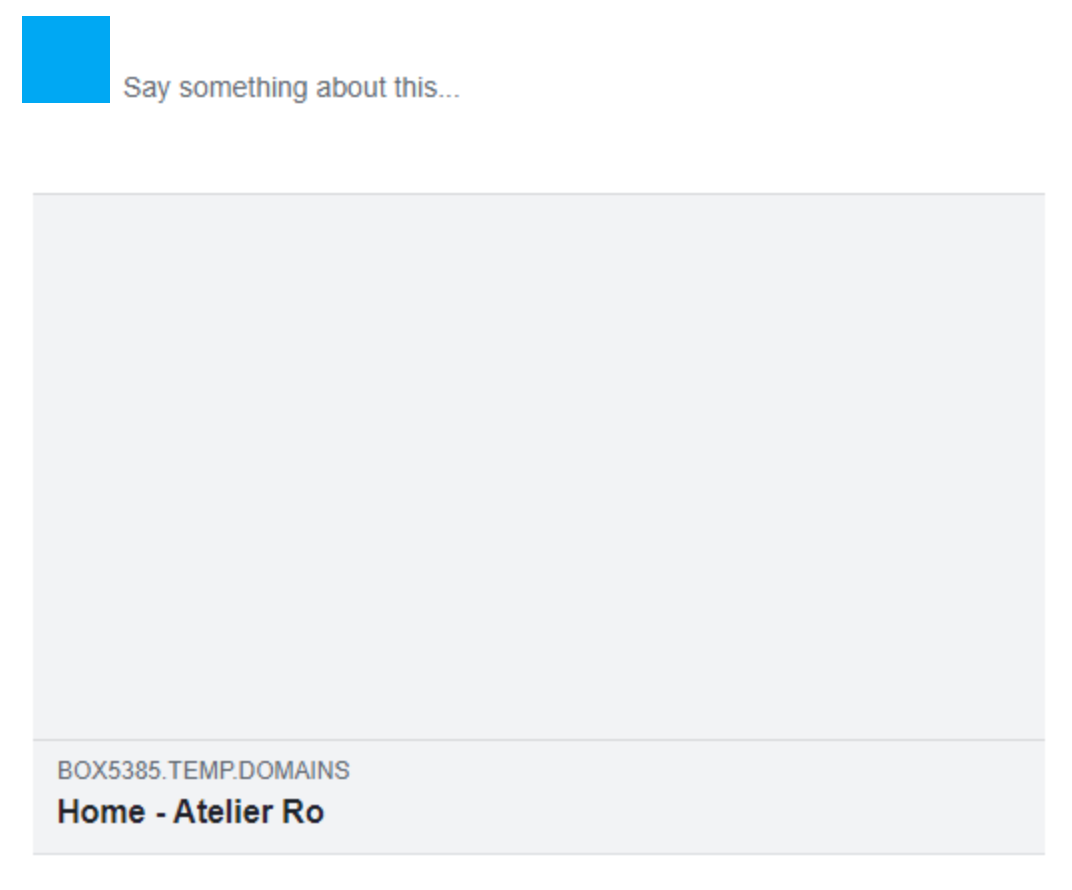Image resolution: width=1072 pixels, height=890 pixels.
Task: Click the hyphen in the "Home - Atelier Ro" title
Action: [160, 813]
